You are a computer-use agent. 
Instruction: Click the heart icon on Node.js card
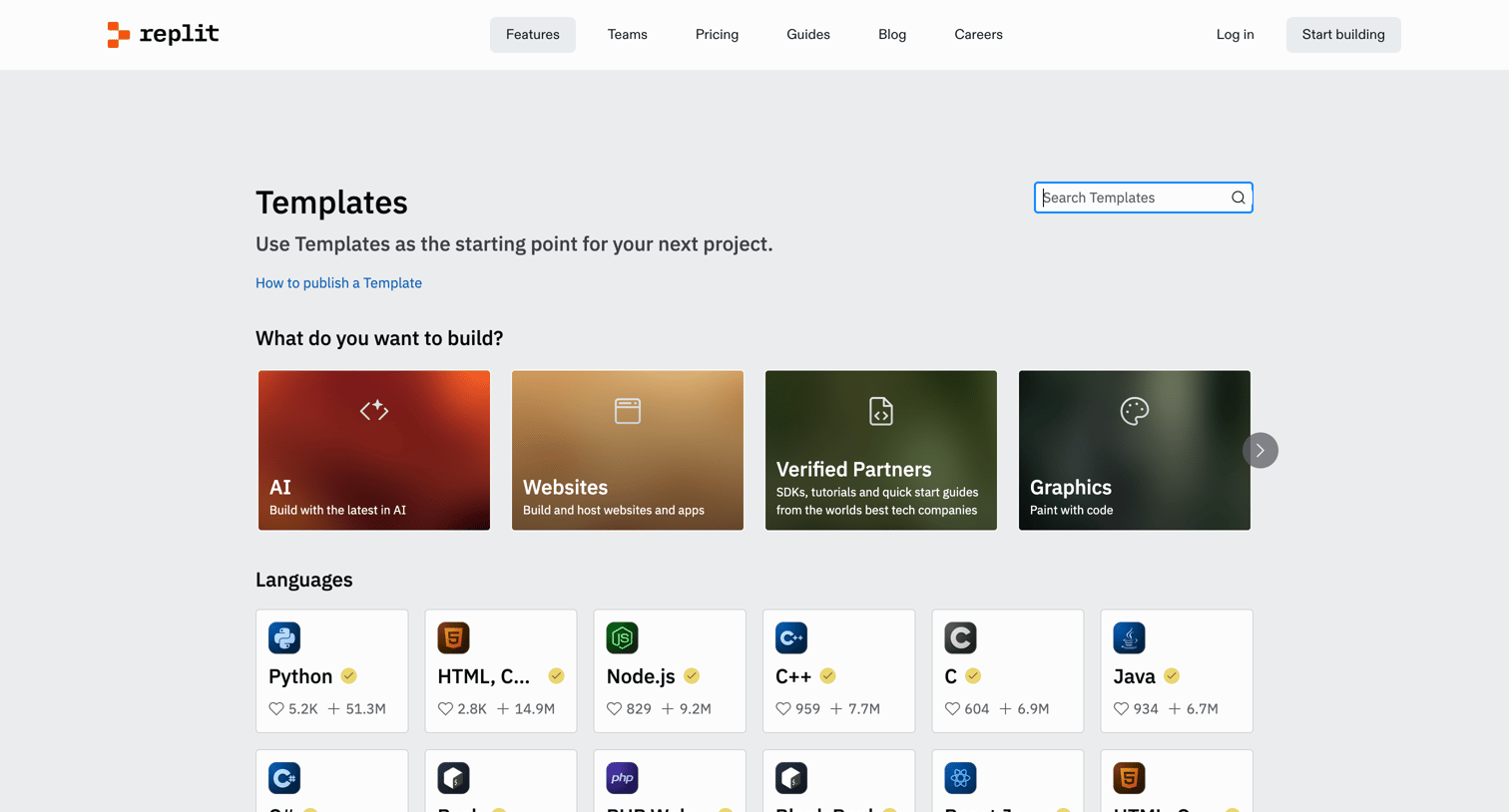click(614, 708)
